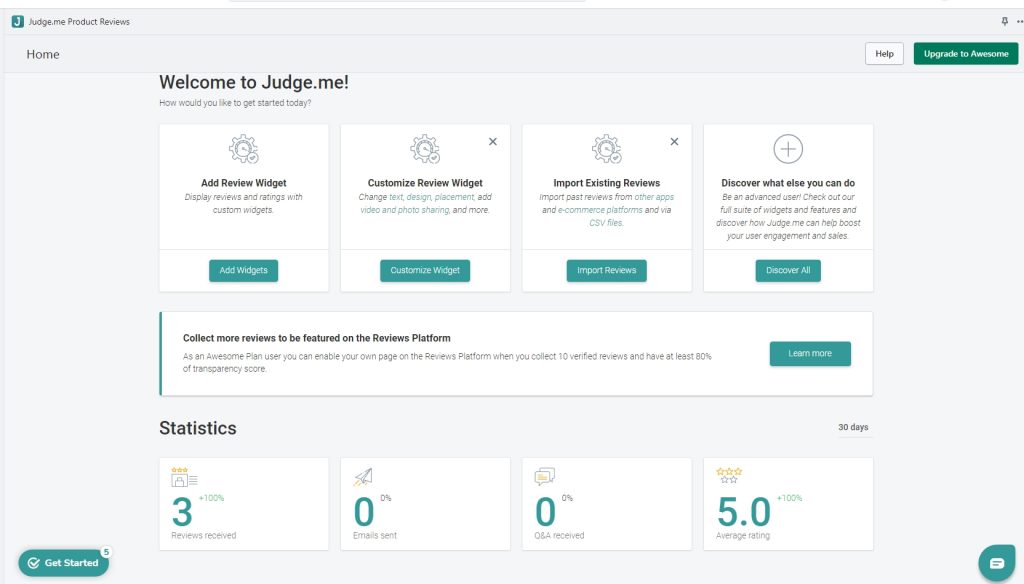The image size is (1024, 584).
Task: Go to the Home menu item
Action: click(43, 54)
